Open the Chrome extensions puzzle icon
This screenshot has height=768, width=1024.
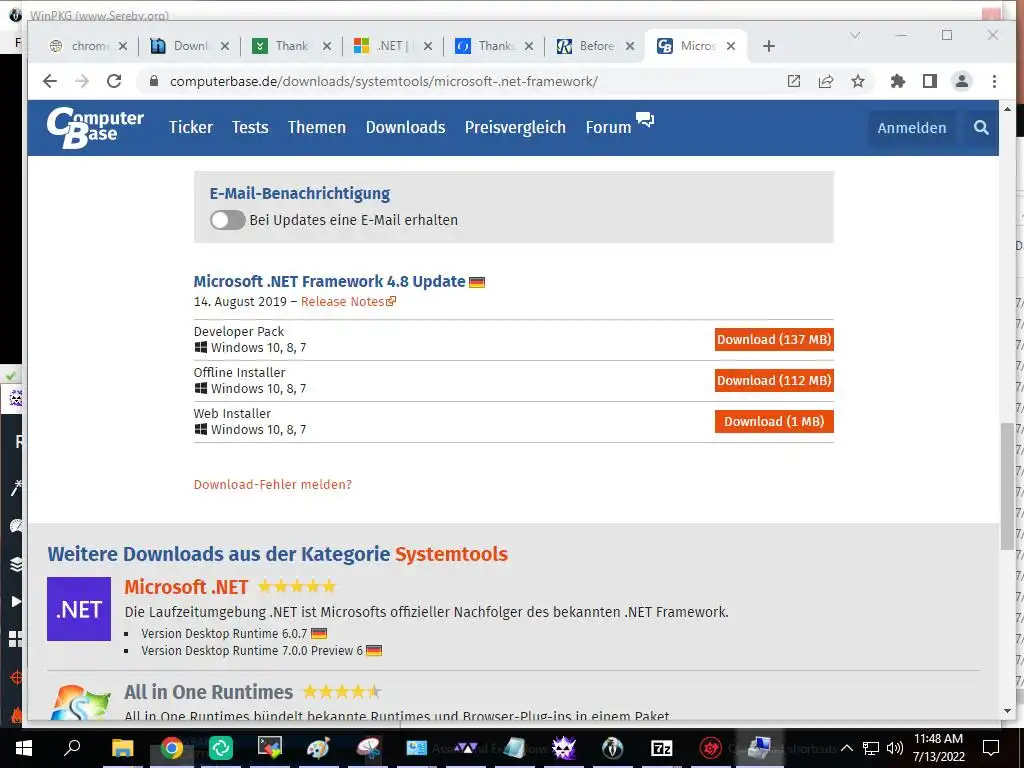coord(898,81)
